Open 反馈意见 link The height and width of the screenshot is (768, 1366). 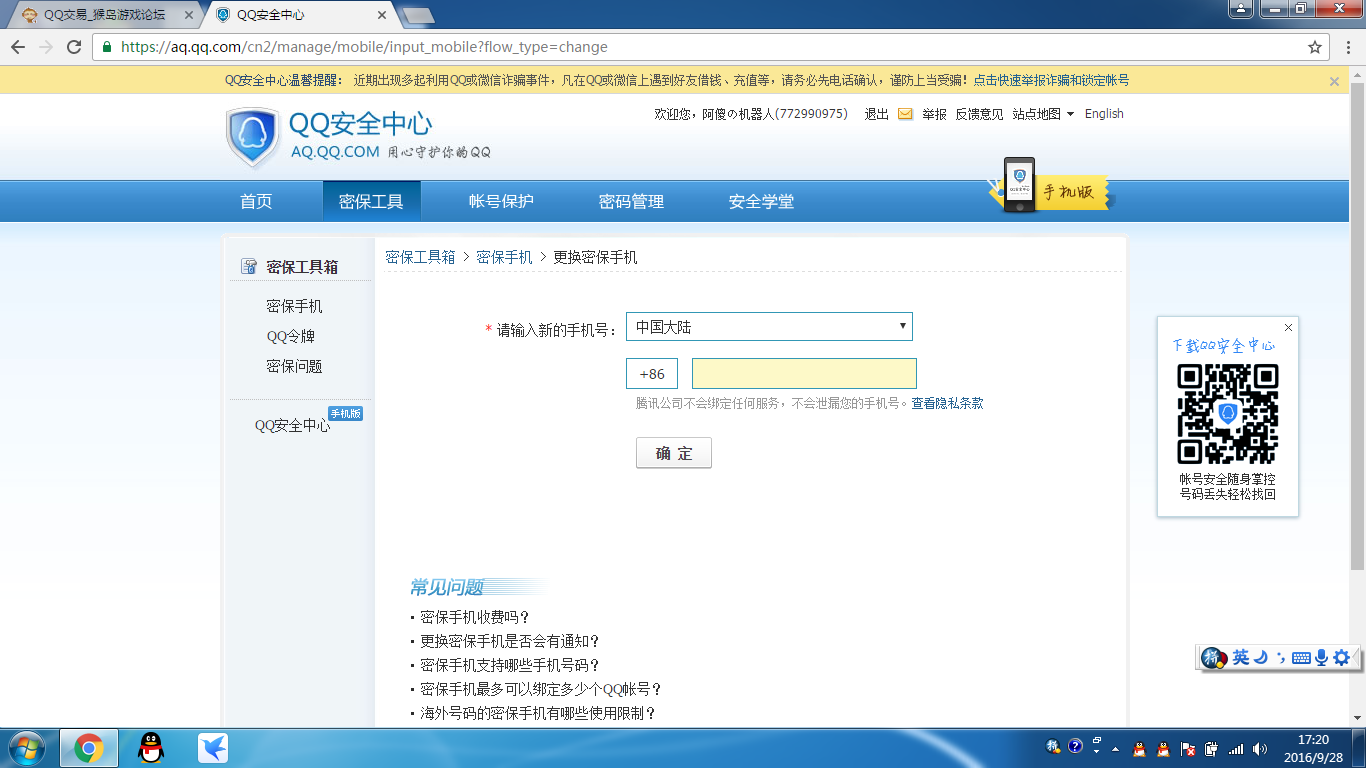point(979,114)
